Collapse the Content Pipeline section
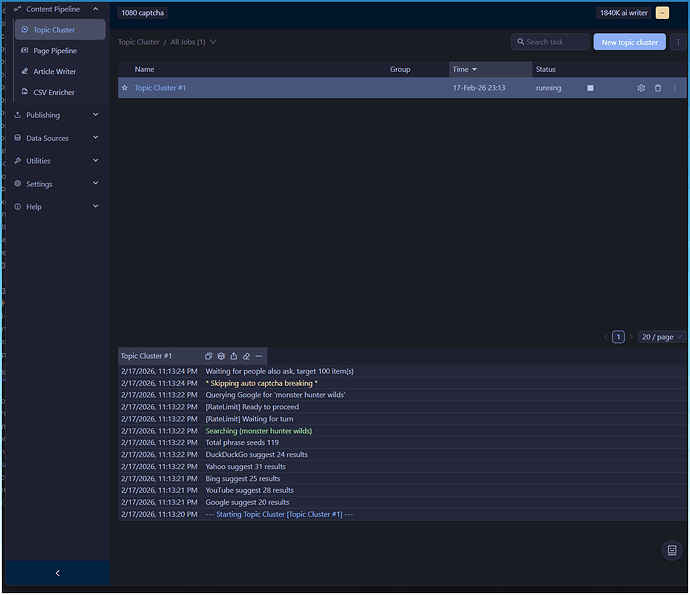The image size is (690, 595). pos(95,9)
